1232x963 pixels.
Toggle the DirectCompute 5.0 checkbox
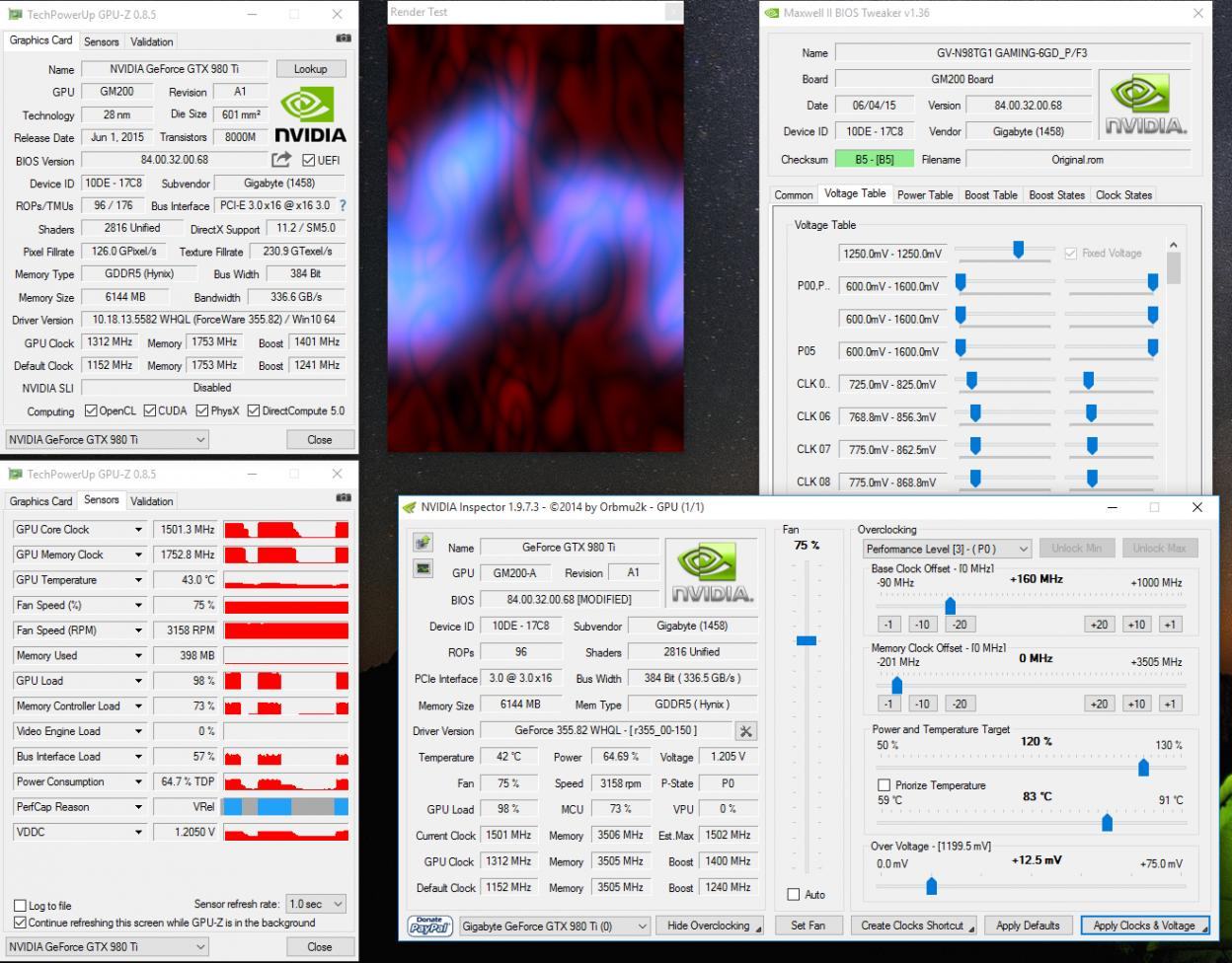254,410
